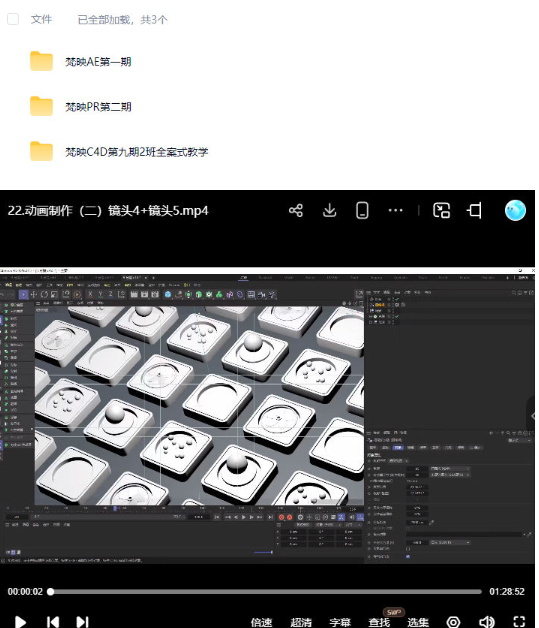This screenshot has height=628, width=539.
Task: Enter fullscreen mode
Action: 519,622
